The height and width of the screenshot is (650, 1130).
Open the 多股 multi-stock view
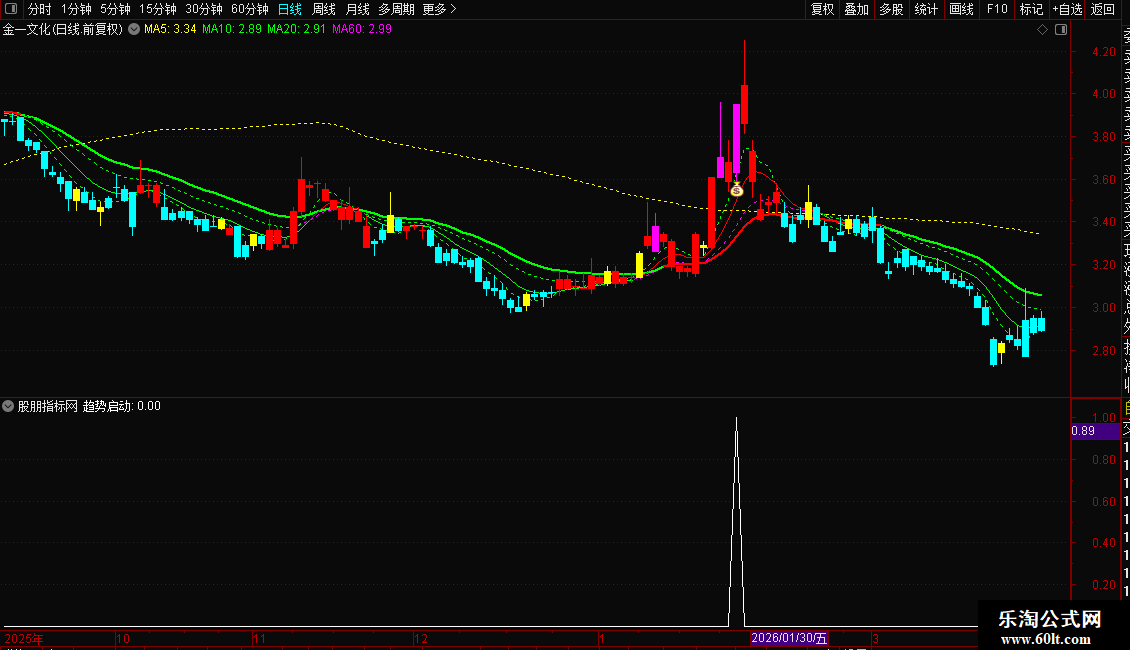click(891, 9)
